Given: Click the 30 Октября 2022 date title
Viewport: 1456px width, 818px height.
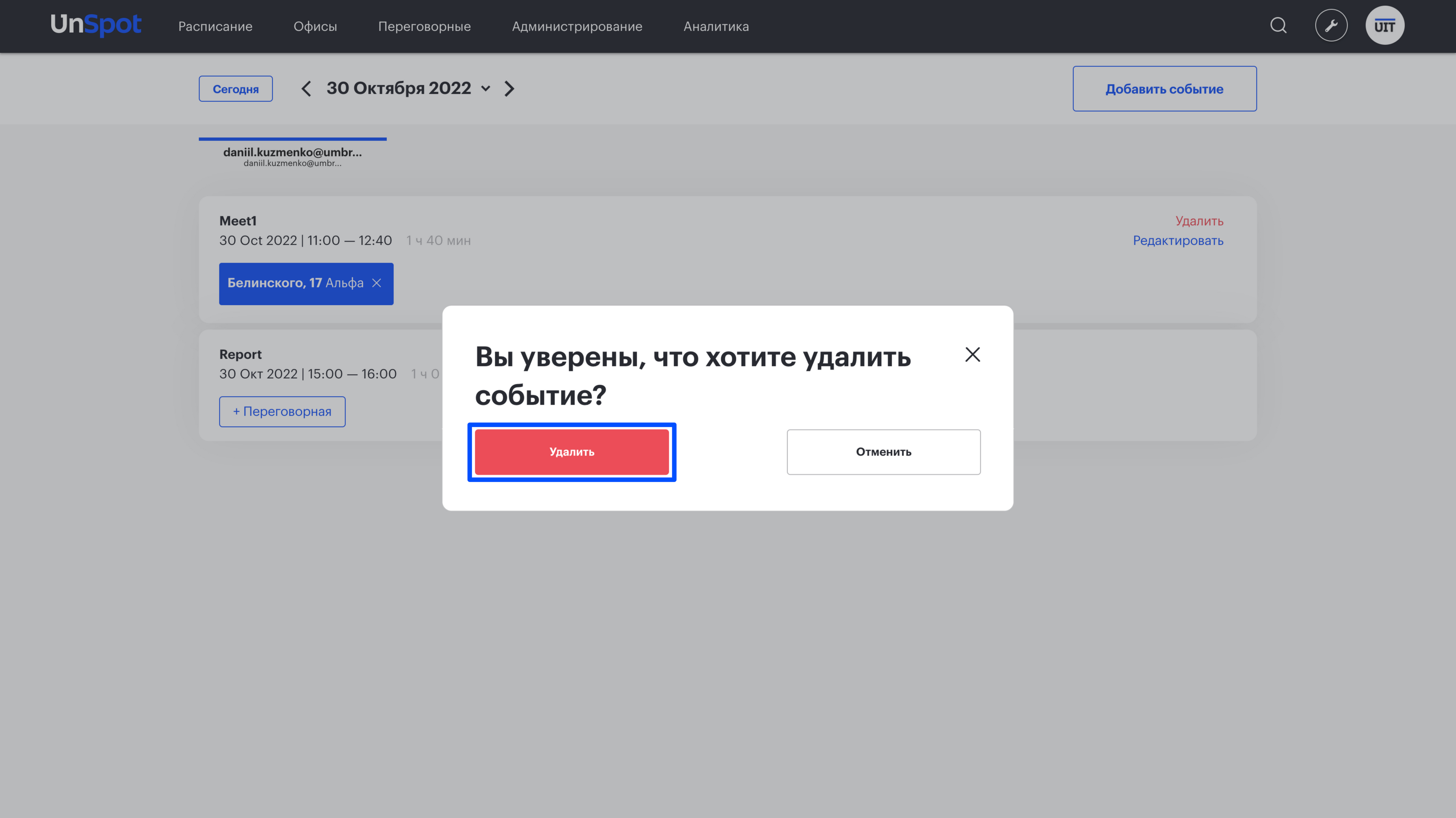Looking at the screenshot, I should (399, 88).
